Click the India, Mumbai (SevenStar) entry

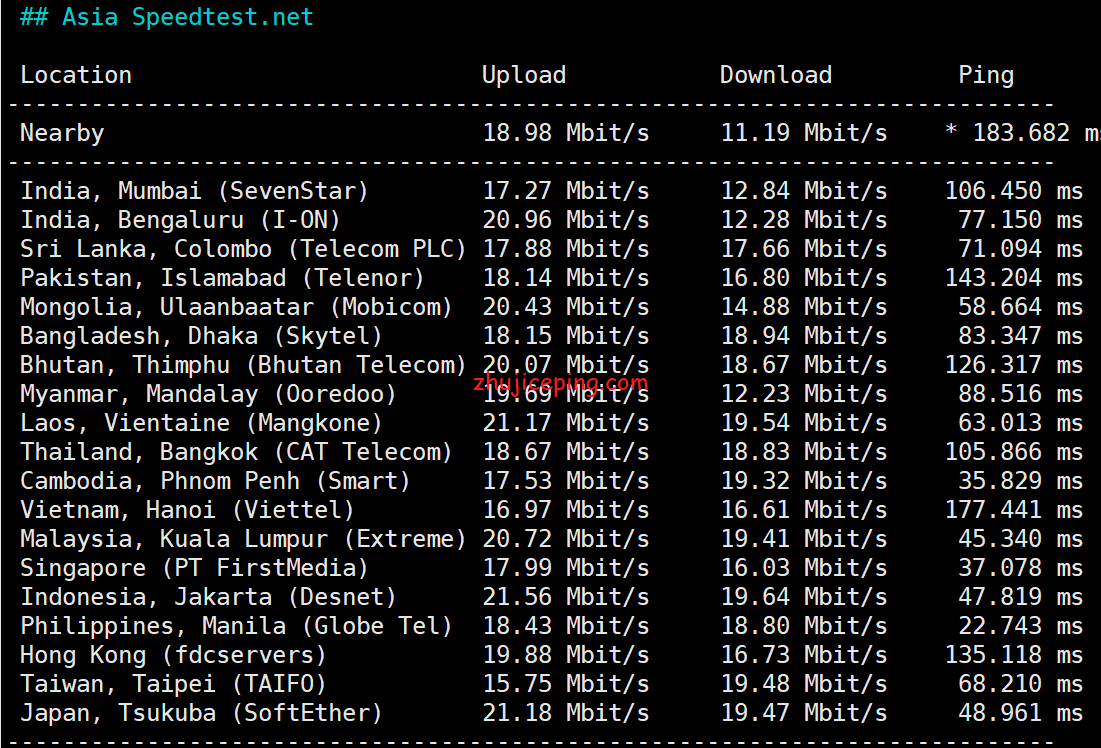click(194, 191)
